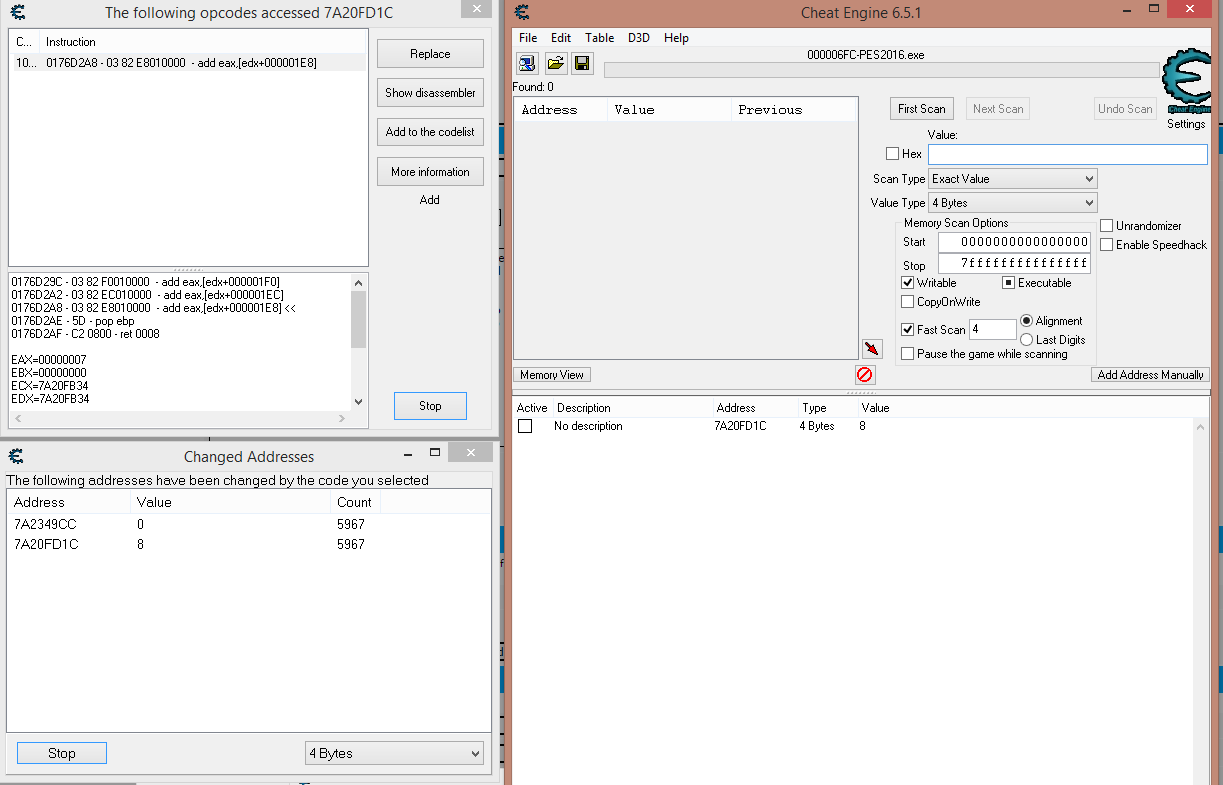Click the red arrow add-to-address-list icon
Screen dimensions: 1223x785
872,348
